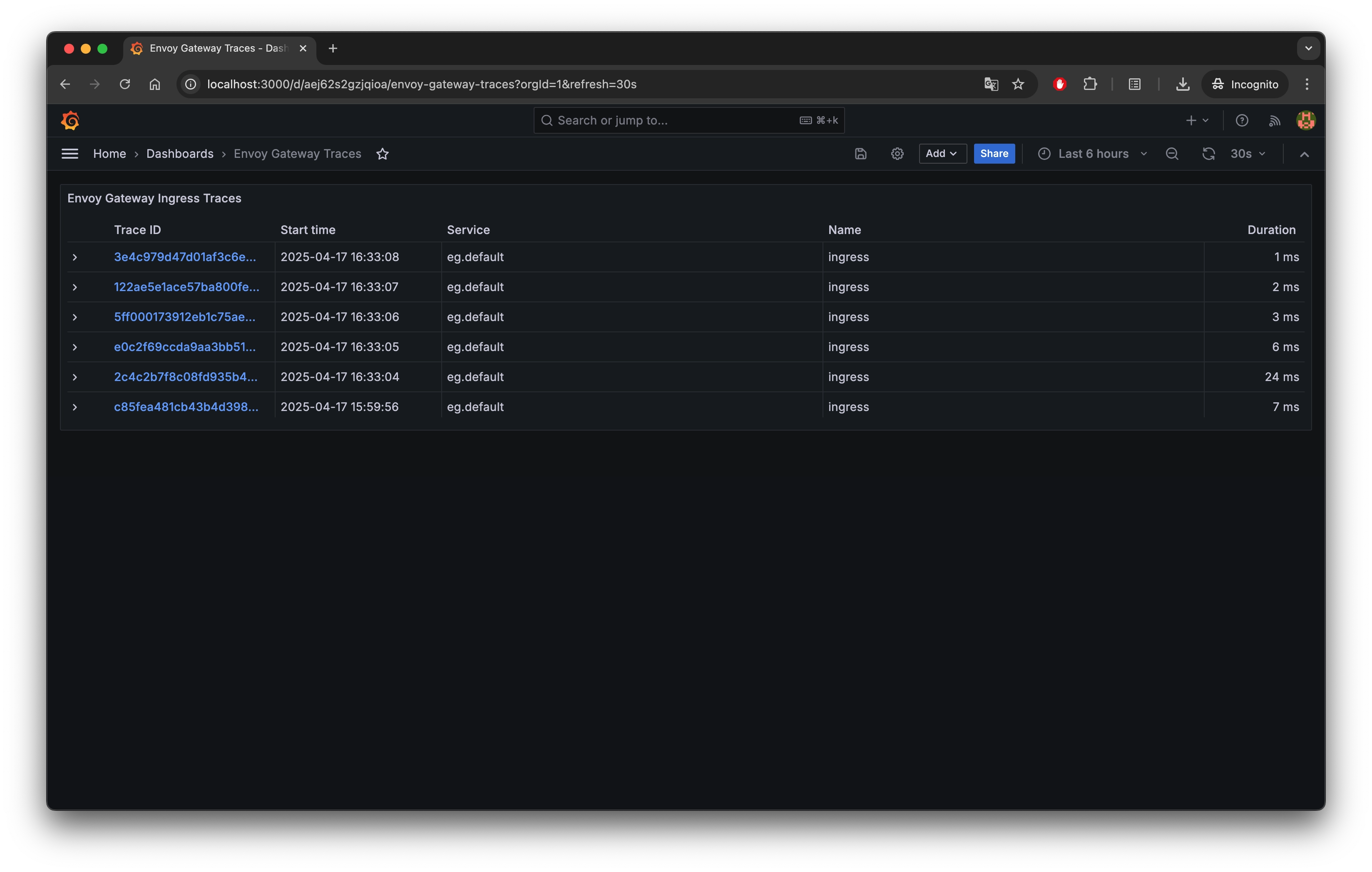Open trace link 2c4c2b7f8c08fd935b4

coord(185,377)
